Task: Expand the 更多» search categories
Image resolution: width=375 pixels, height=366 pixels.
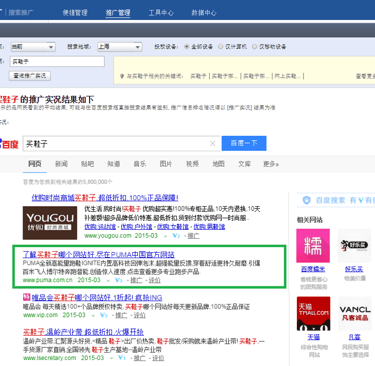Action: (x=271, y=164)
